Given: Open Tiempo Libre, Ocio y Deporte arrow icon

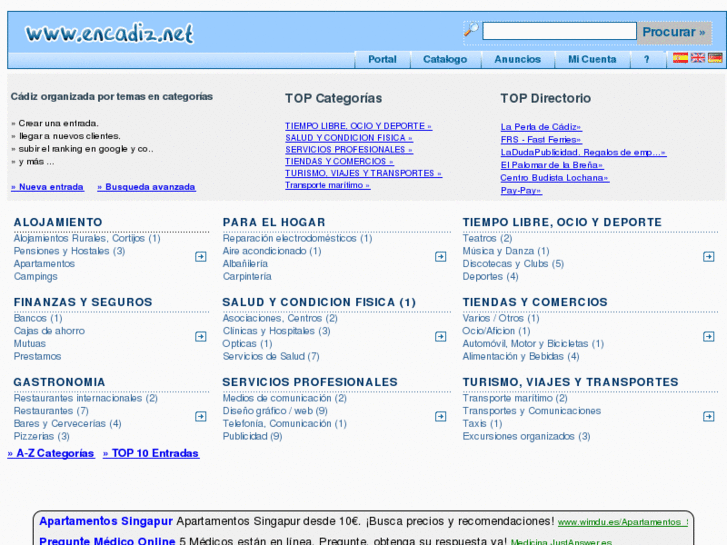Looking at the screenshot, I should click(708, 256).
